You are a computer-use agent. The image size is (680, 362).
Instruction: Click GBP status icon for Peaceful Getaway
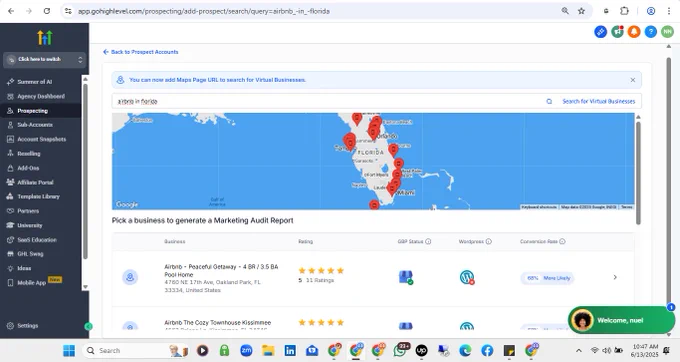[405, 277]
